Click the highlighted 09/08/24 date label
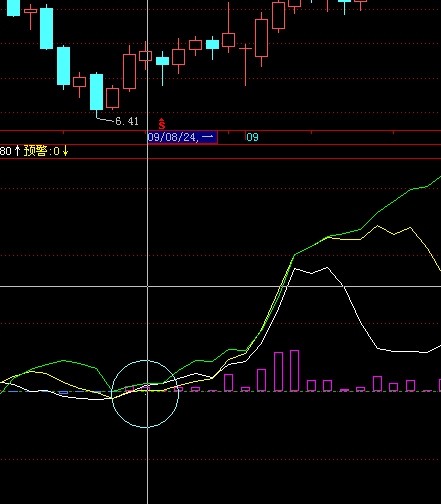This screenshot has width=441, height=504. (182, 137)
